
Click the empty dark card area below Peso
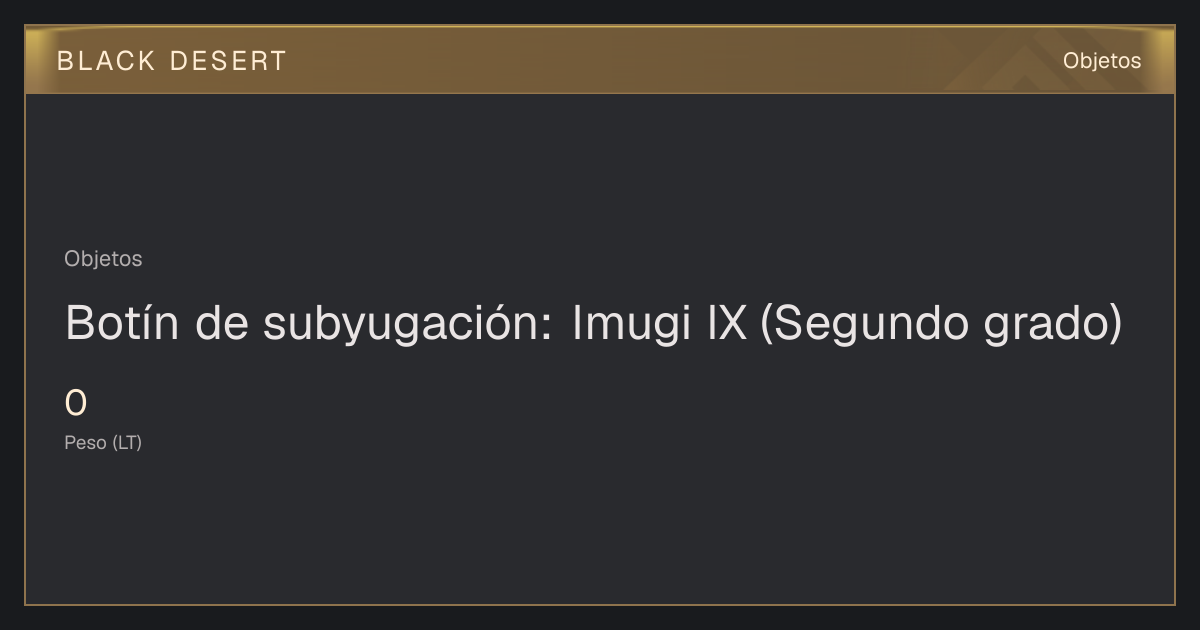(600, 530)
